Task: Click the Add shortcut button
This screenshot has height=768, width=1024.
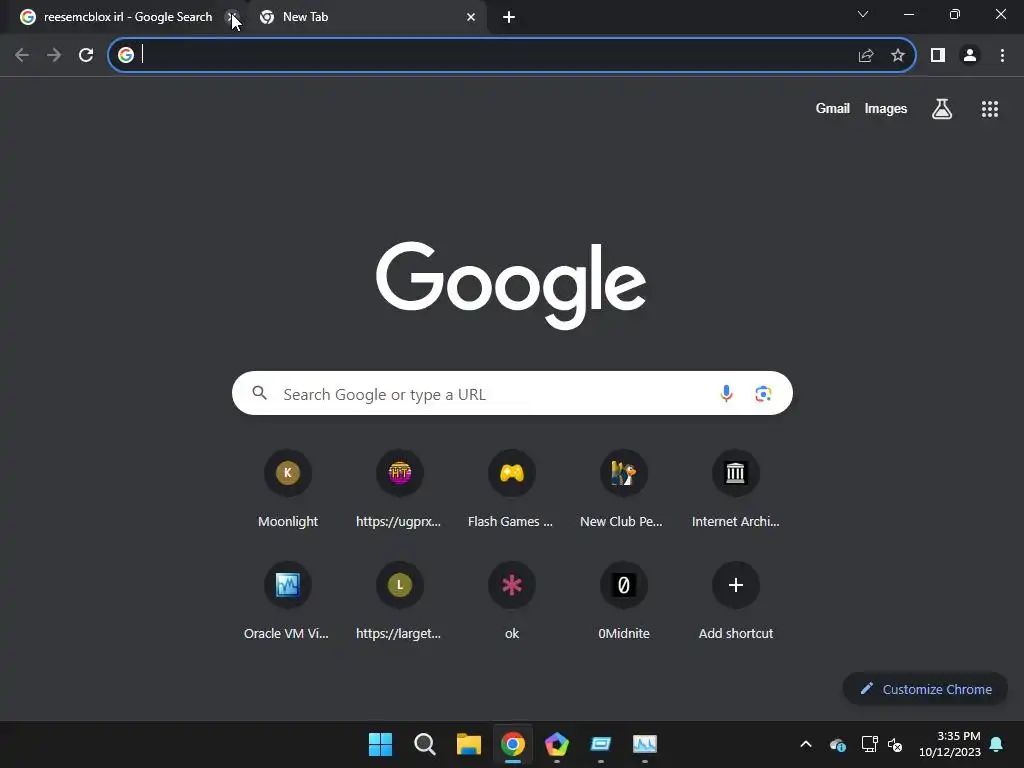Action: (735, 601)
